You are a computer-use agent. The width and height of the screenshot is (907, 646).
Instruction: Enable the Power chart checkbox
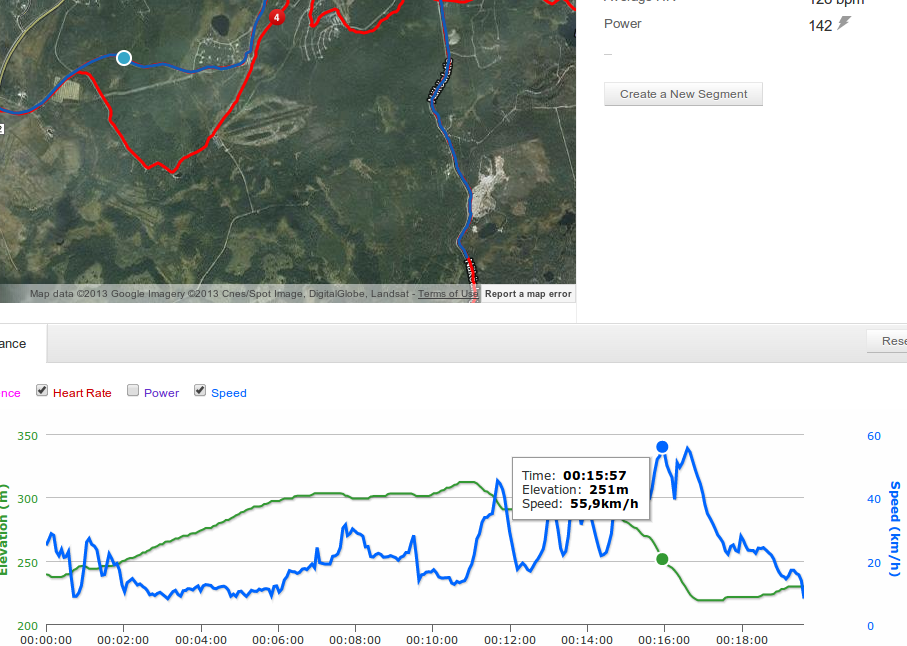pyautogui.click(x=133, y=391)
